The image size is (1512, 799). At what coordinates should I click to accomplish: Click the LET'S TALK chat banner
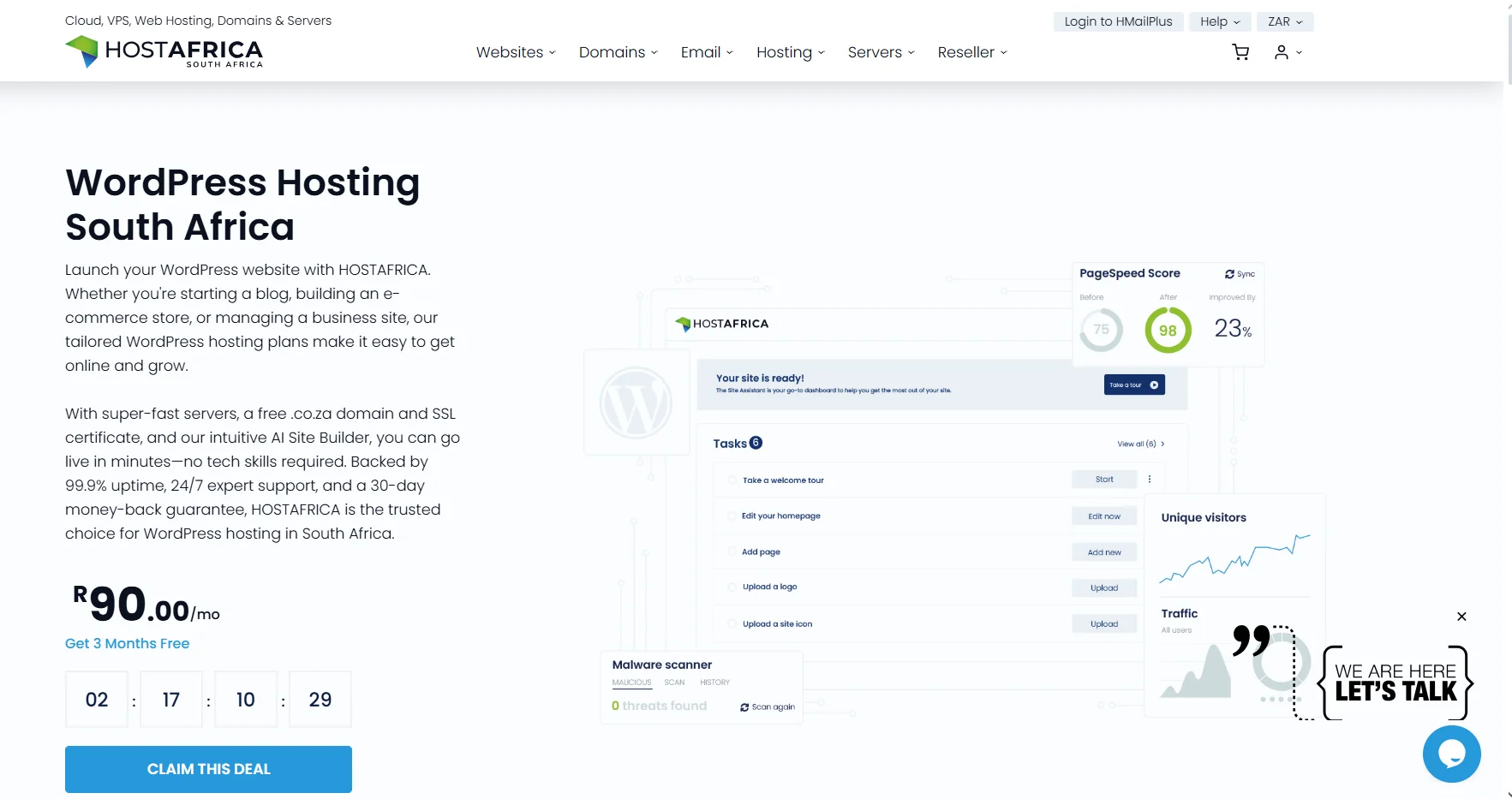tap(1395, 683)
